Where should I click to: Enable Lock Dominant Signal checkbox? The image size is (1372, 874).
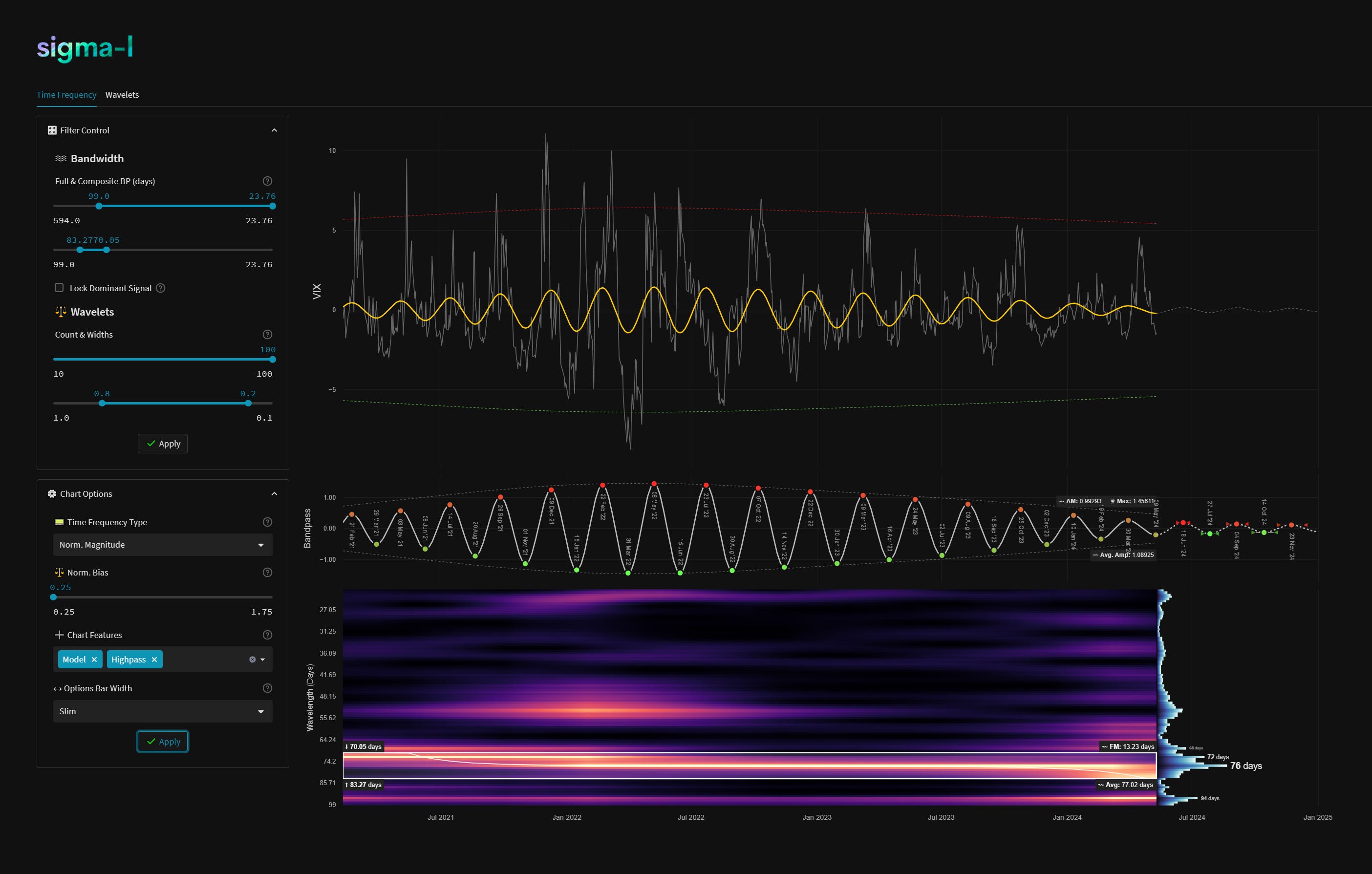tap(59, 288)
